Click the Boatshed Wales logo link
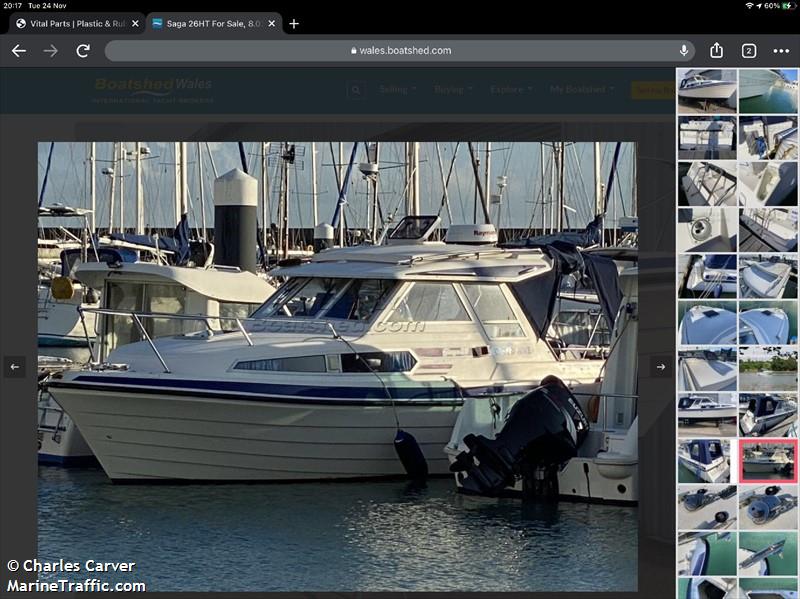This screenshot has height=599, width=800. (x=152, y=89)
